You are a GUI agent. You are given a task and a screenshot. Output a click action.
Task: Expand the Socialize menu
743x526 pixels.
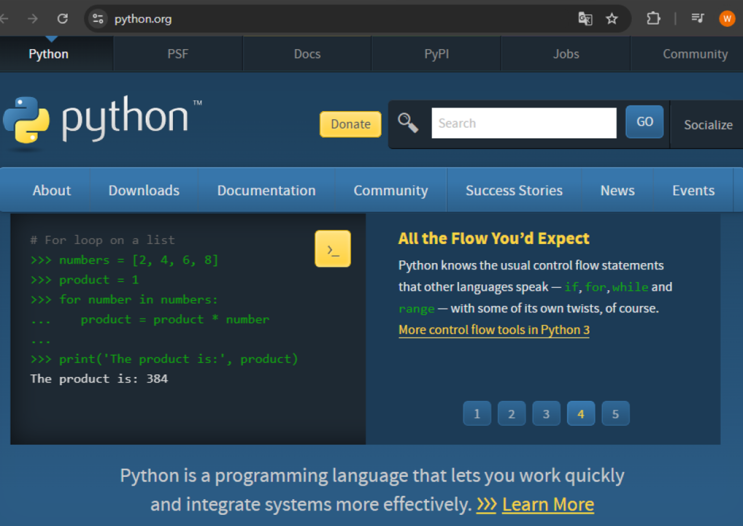click(x=707, y=124)
